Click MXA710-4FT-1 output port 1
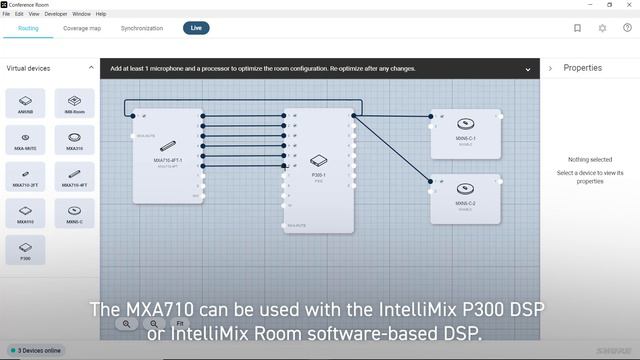640x360 pixels. (x=203, y=116)
